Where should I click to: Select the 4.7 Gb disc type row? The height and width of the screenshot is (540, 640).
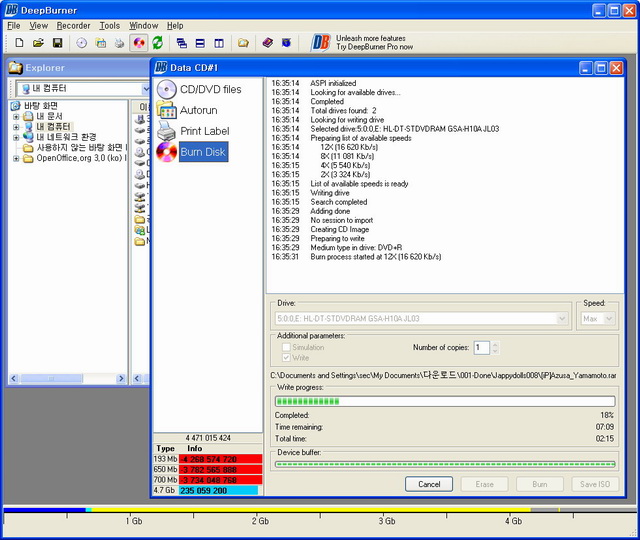[207, 490]
